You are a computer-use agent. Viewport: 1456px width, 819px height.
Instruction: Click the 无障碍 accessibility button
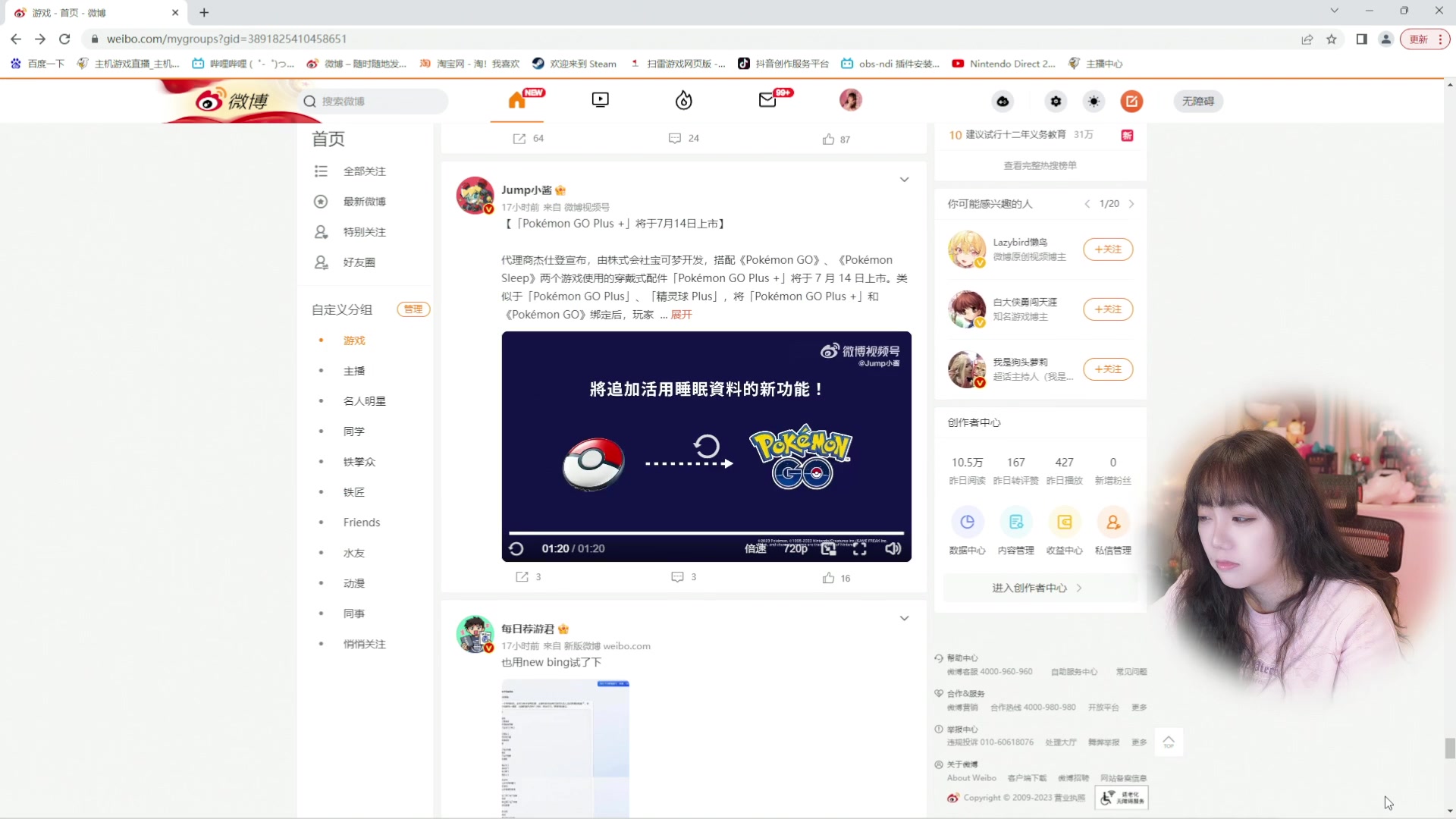pyautogui.click(x=1198, y=101)
